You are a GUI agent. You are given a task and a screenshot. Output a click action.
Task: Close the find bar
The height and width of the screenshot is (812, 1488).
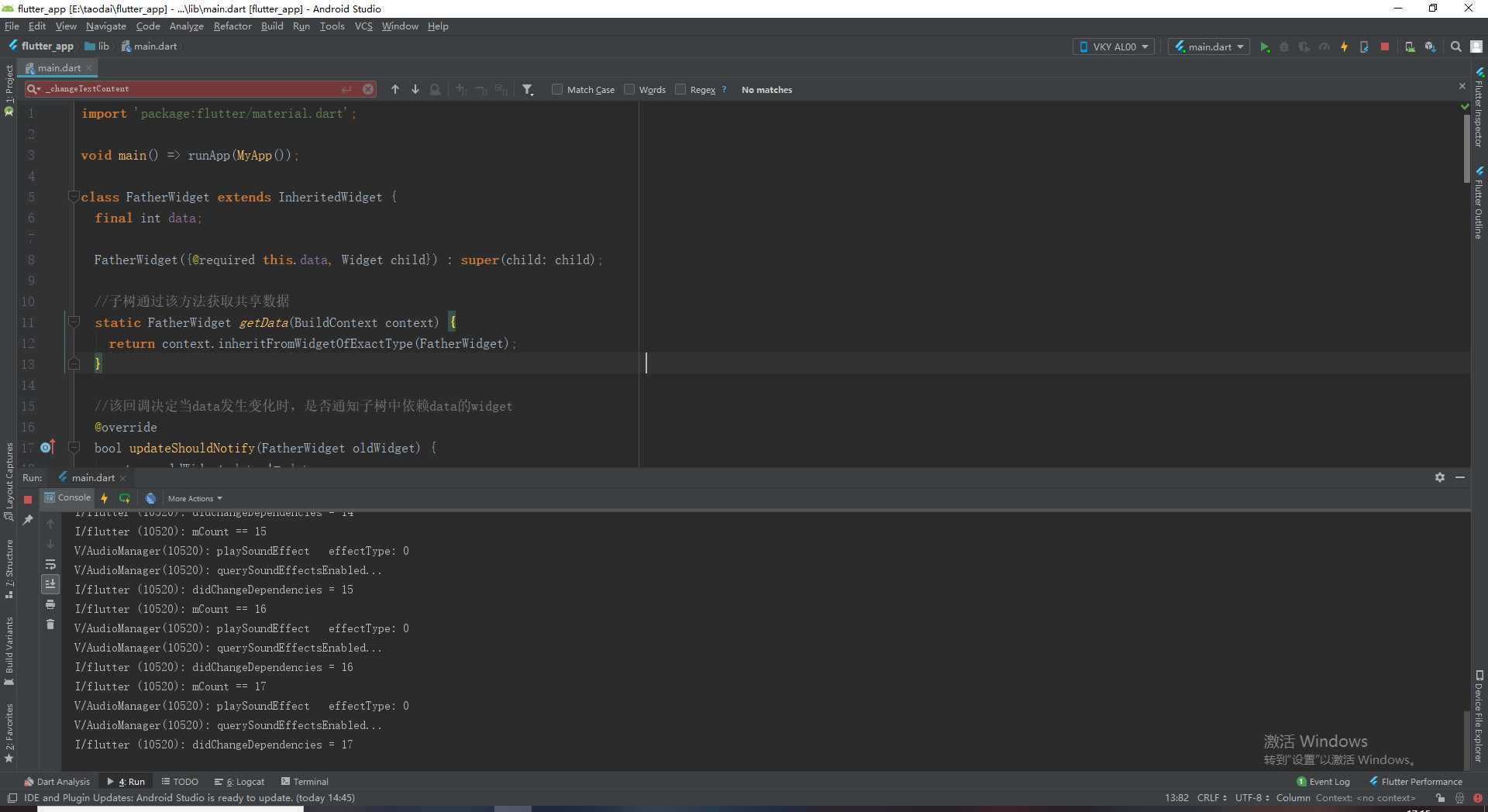click(1462, 86)
